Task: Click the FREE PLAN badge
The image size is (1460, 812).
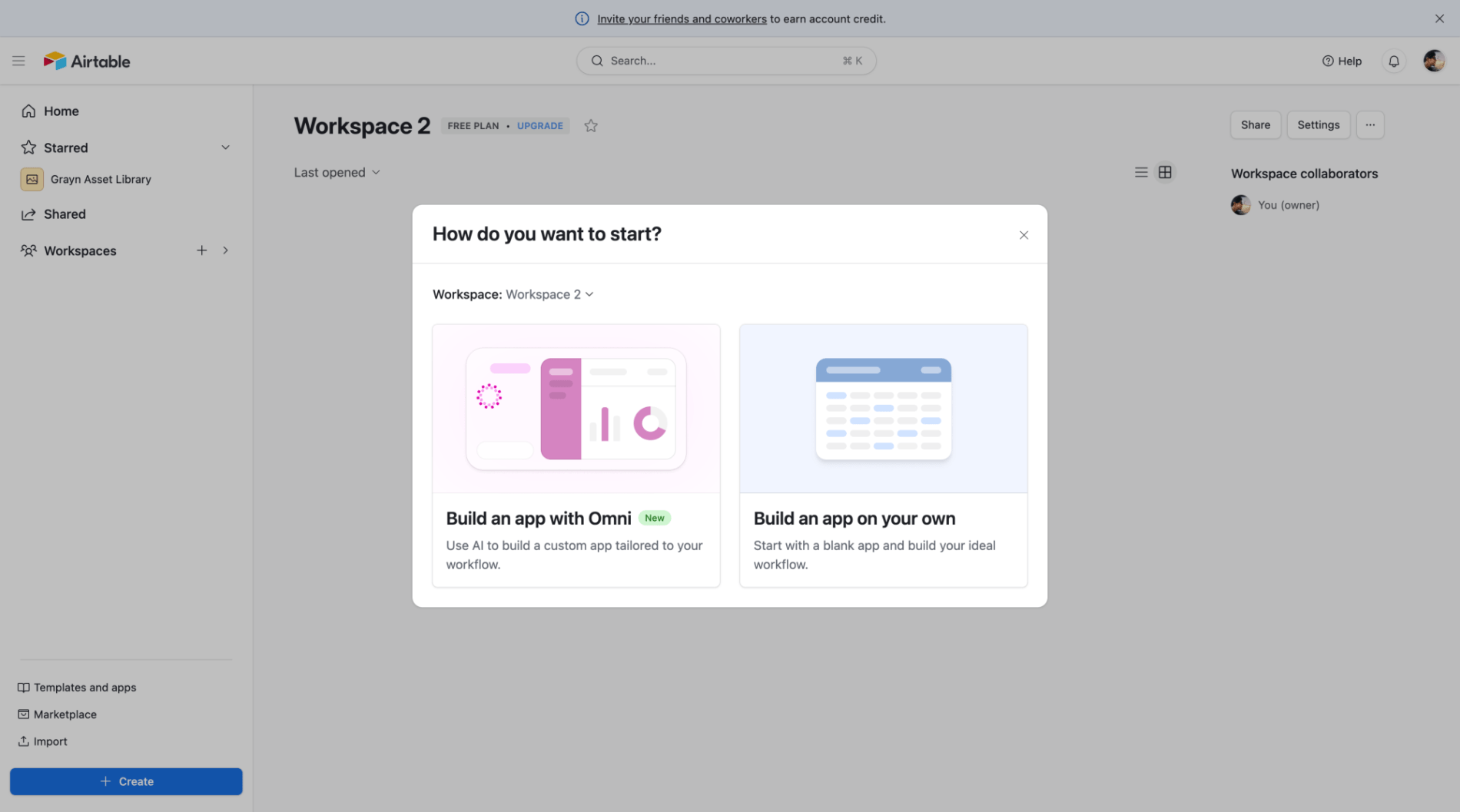Action: [x=473, y=126]
